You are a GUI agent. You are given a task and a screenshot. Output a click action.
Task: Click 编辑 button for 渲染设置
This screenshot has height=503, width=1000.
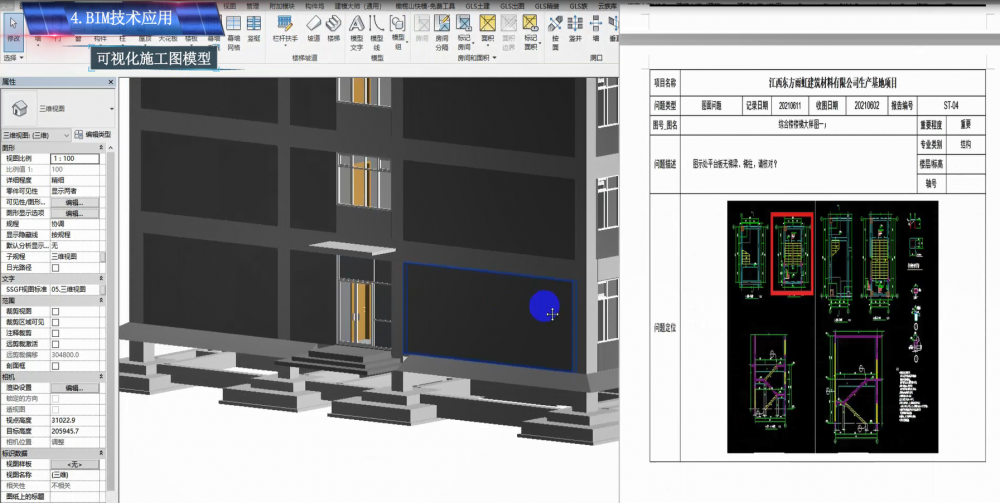click(74, 387)
